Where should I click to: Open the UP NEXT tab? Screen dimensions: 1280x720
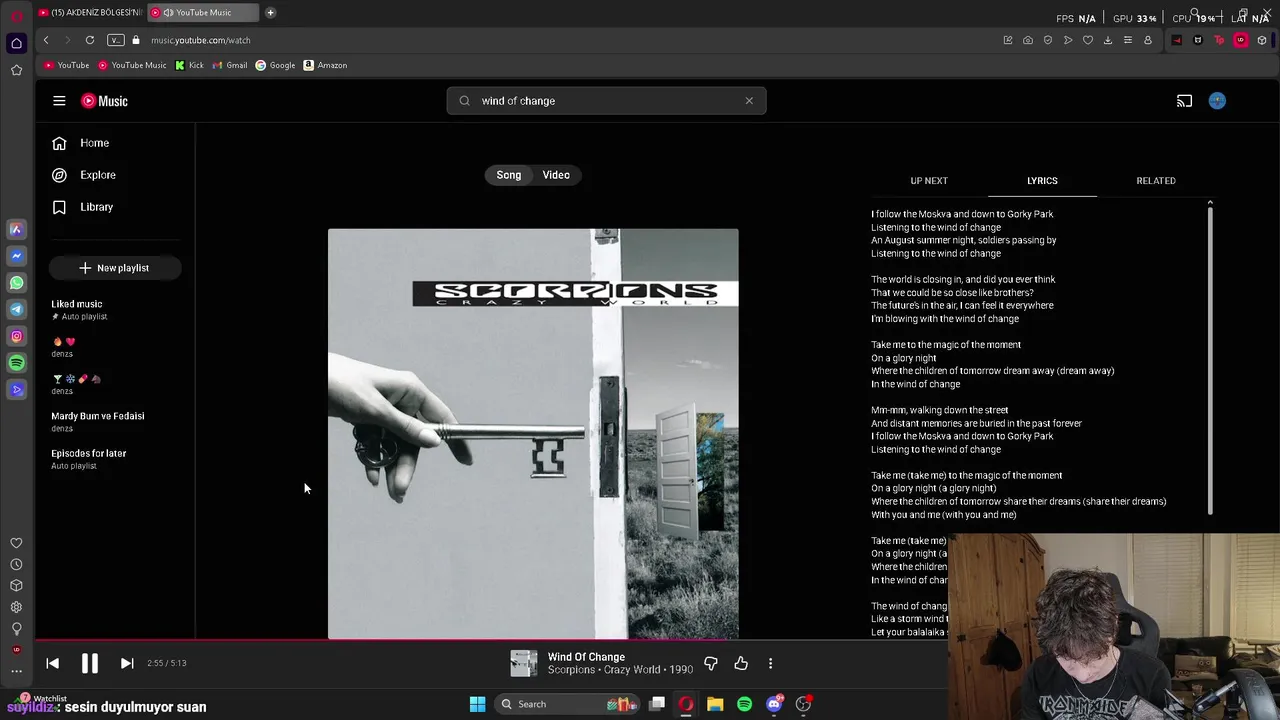929,181
